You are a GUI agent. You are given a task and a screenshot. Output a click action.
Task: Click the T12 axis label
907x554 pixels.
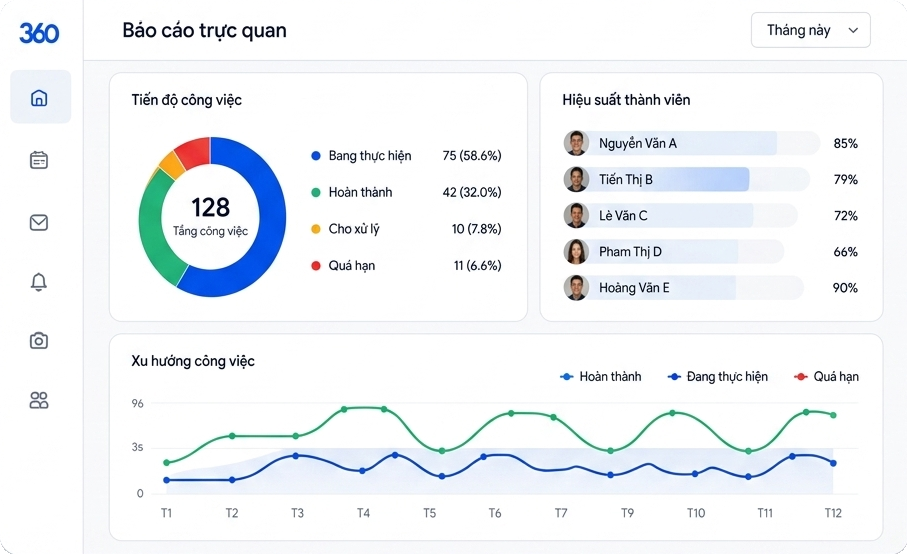point(833,513)
